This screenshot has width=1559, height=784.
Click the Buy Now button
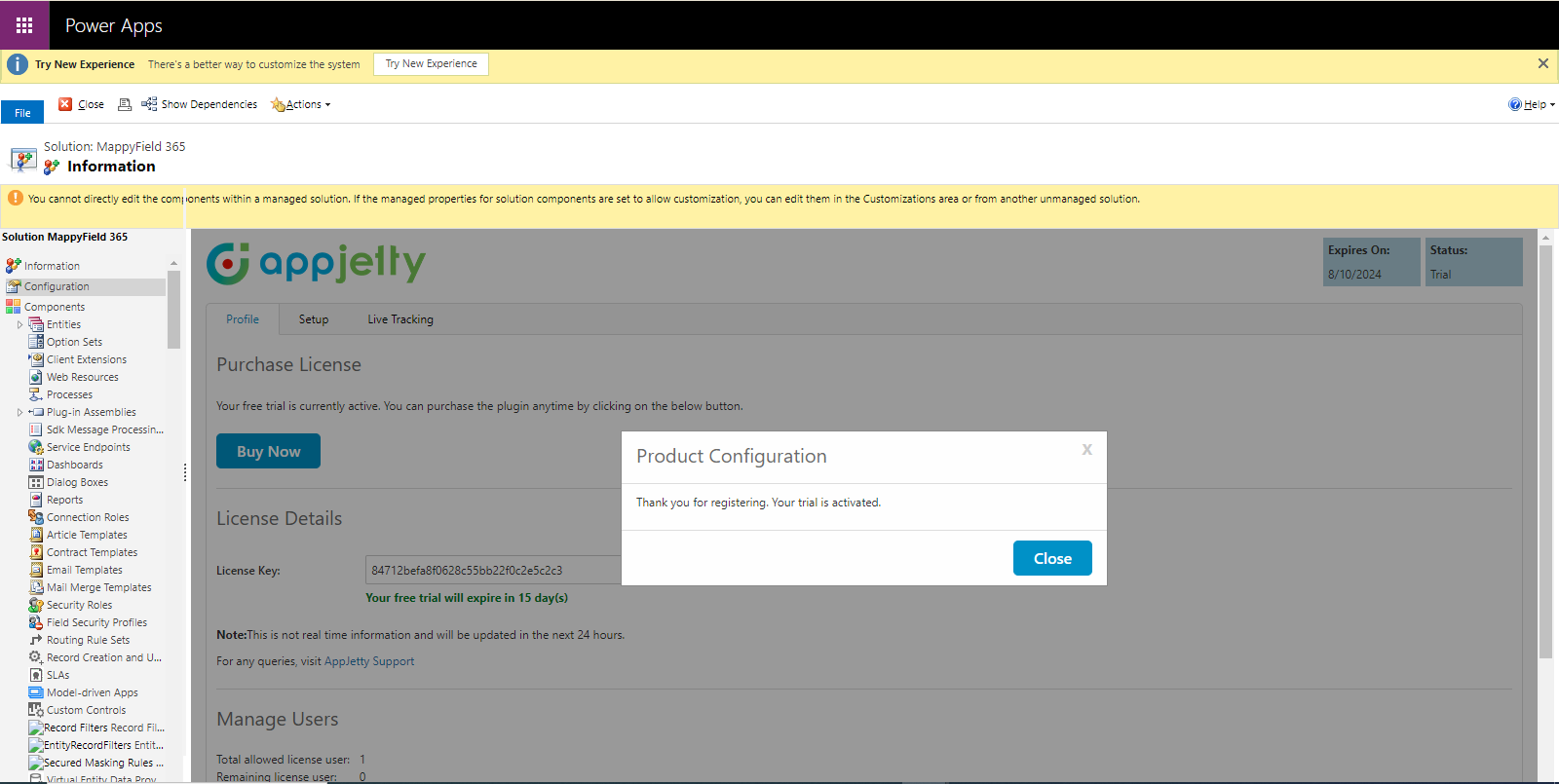[268, 451]
